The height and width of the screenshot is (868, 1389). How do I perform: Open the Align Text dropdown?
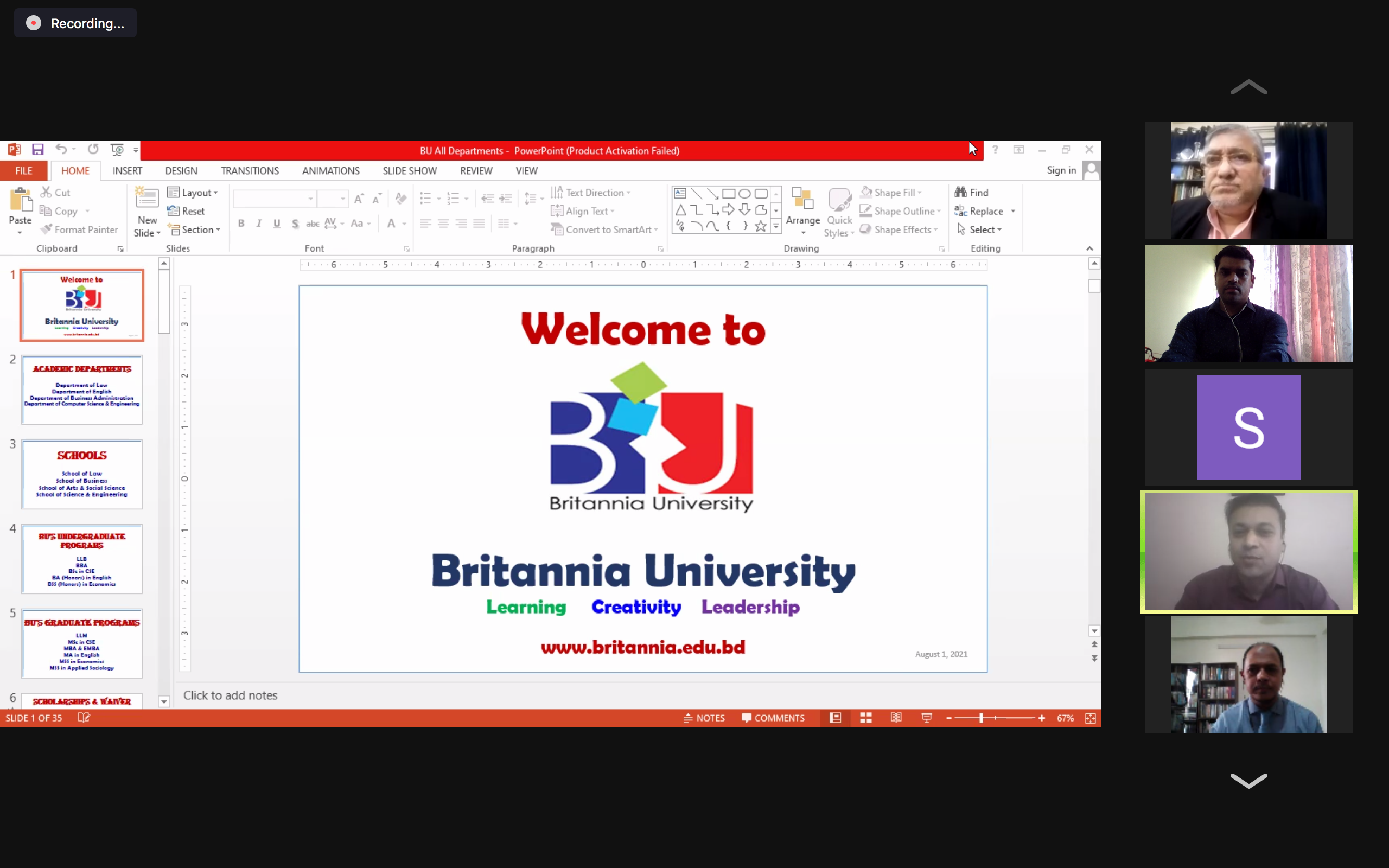583,211
